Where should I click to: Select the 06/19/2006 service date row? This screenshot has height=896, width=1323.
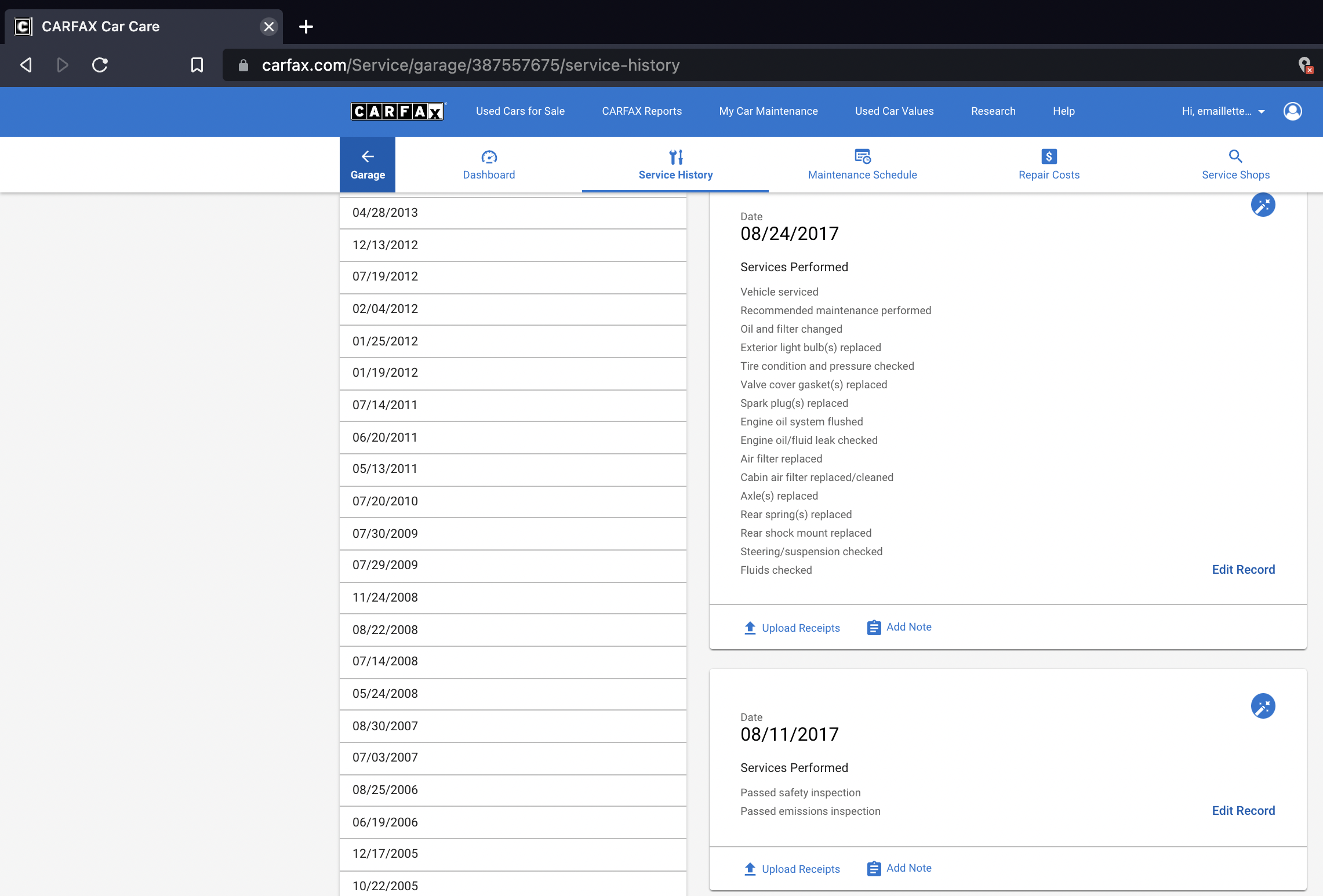(513, 822)
